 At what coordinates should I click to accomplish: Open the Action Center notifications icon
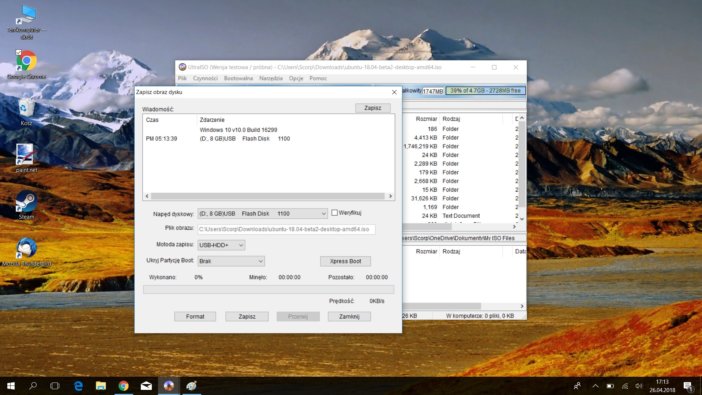pos(688,386)
